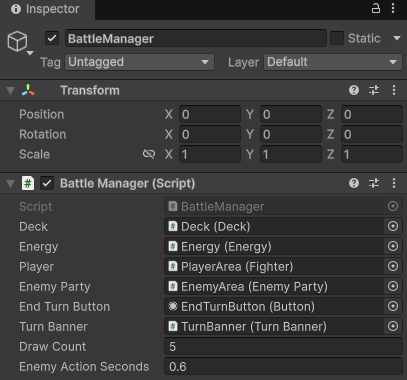The image size is (407, 380).
Task: Open Transform component context menu
Action: (394, 90)
